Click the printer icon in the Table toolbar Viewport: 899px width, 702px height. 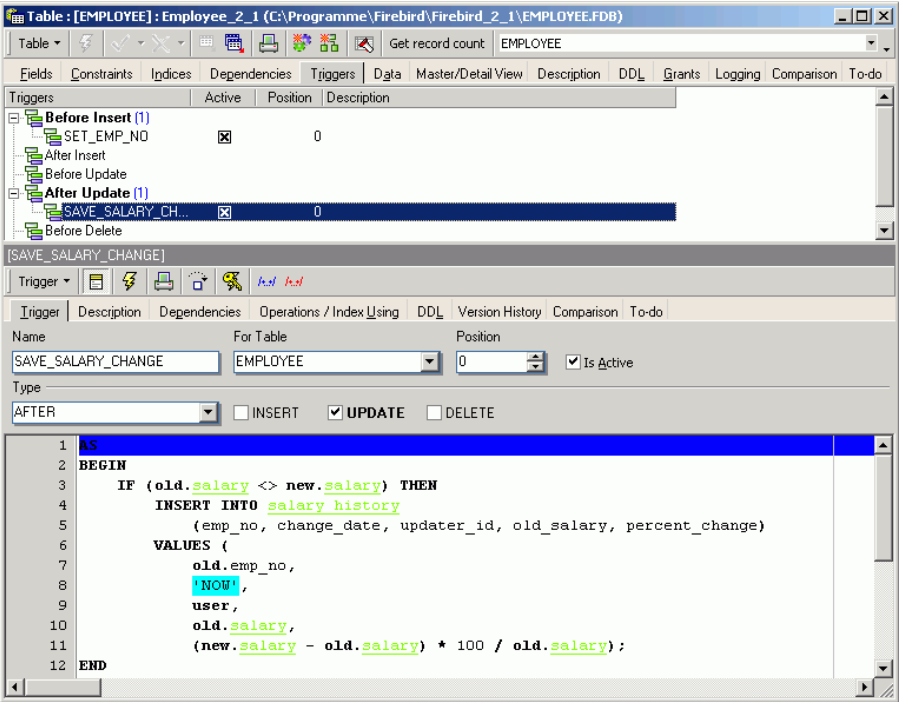coord(268,43)
